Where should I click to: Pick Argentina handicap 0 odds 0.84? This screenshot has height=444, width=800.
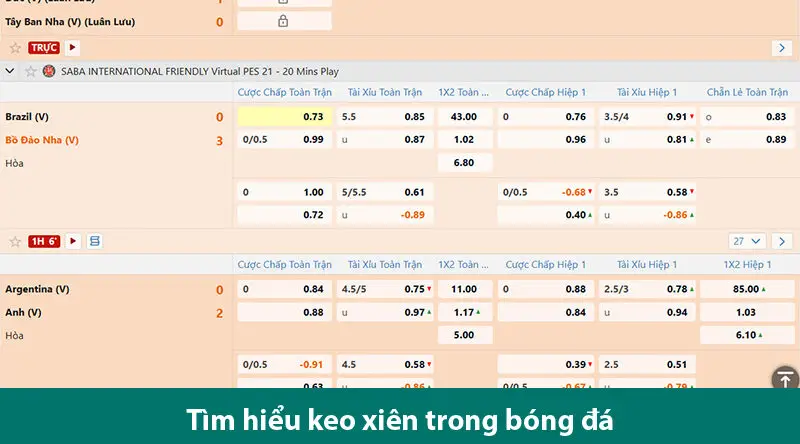pyautogui.click(x=285, y=289)
